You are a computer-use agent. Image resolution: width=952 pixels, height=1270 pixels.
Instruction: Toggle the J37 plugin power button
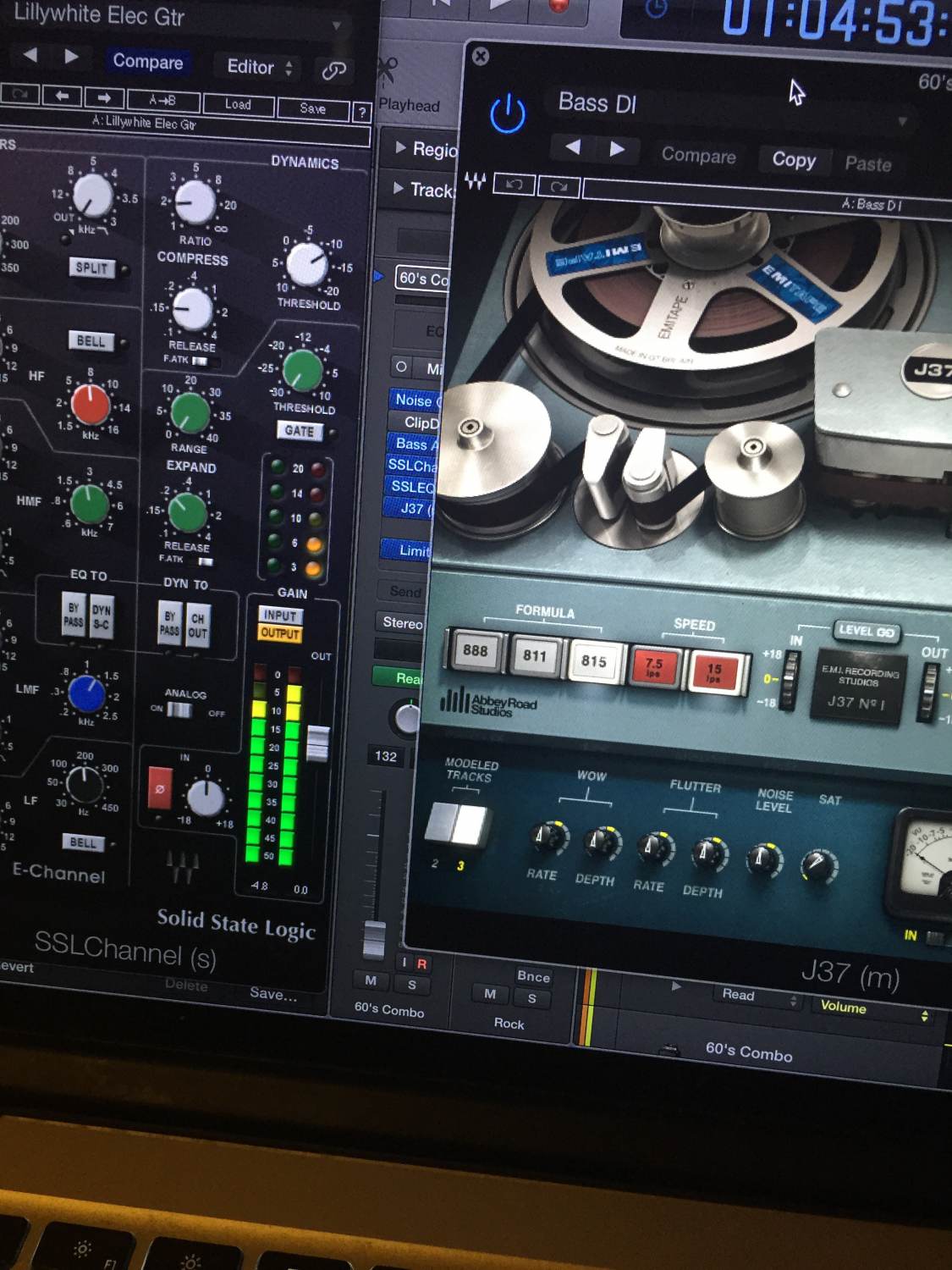(x=508, y=113)
